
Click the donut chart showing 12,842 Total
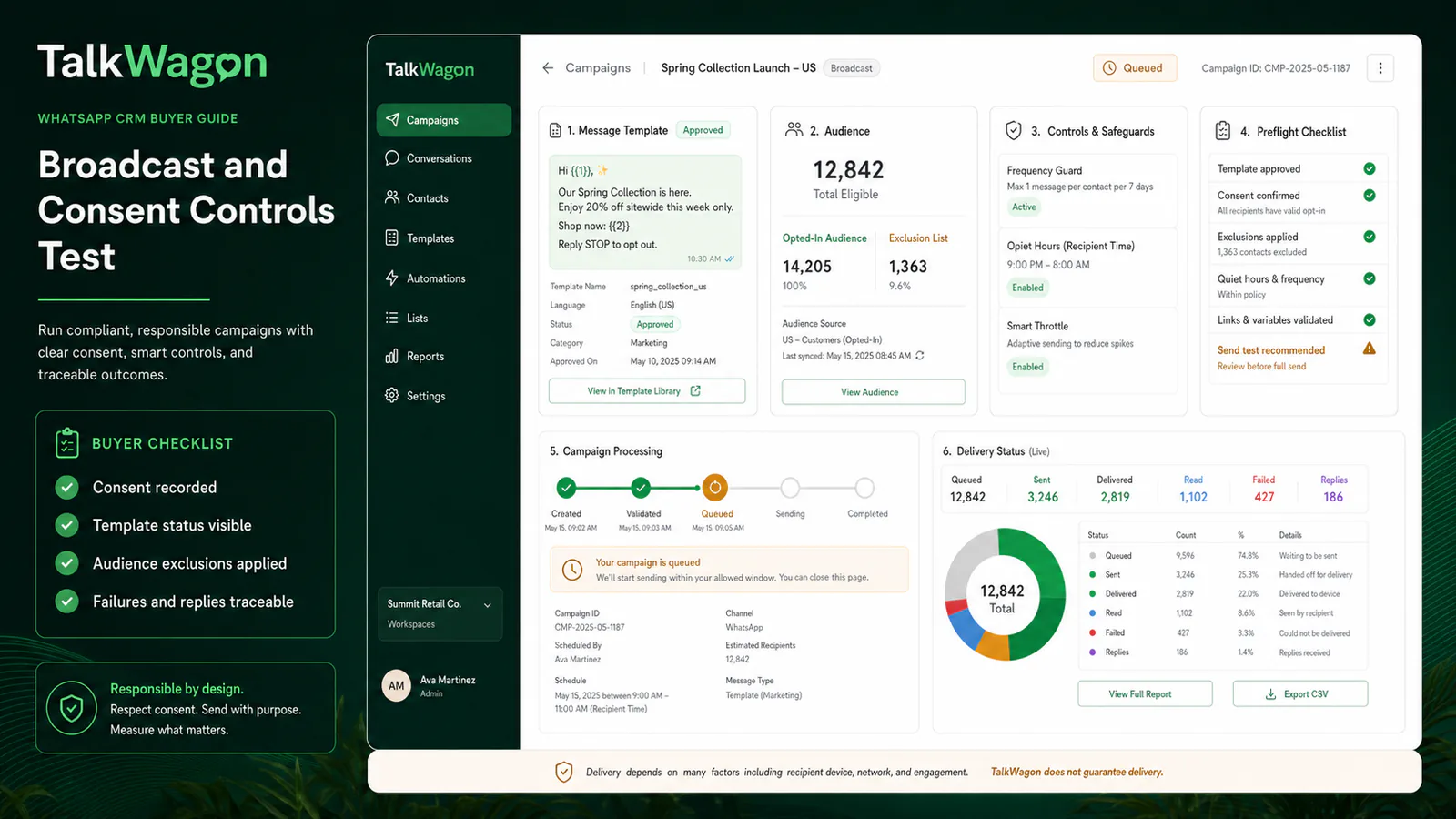pos(1004,594)
